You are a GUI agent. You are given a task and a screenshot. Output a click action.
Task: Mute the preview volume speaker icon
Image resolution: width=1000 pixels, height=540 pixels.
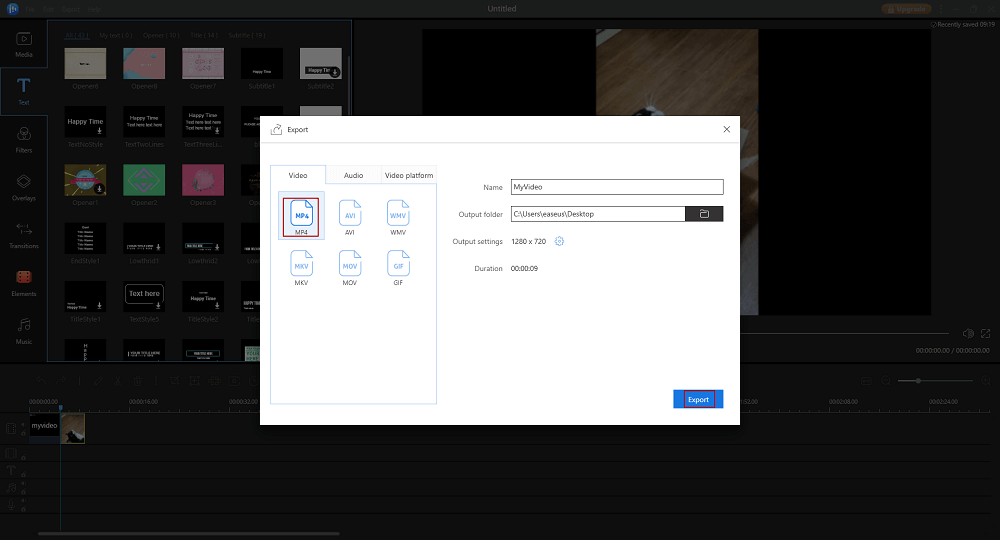[967, 333]
